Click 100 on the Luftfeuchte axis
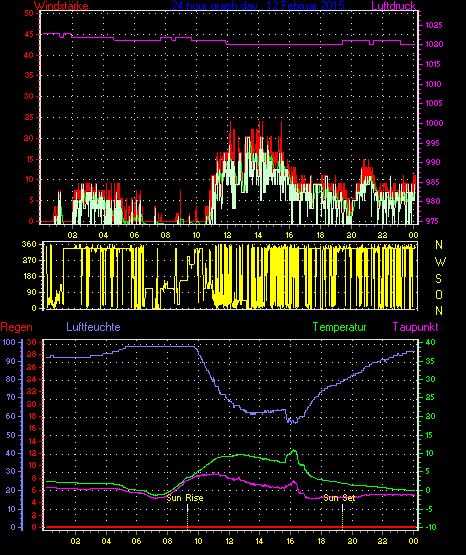466x555 pixels. (x=9, y=342)
